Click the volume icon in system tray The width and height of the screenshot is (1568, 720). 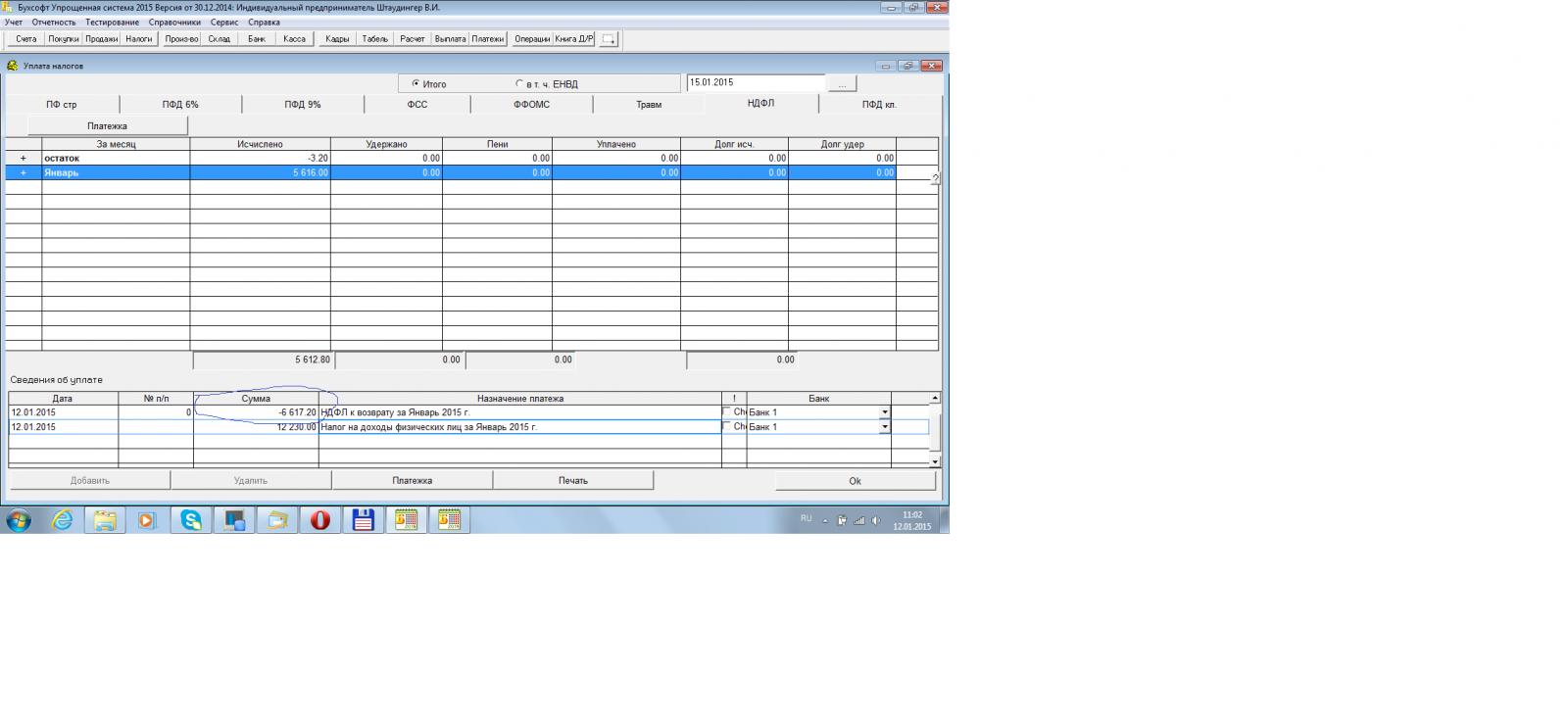tap(875, 520)
